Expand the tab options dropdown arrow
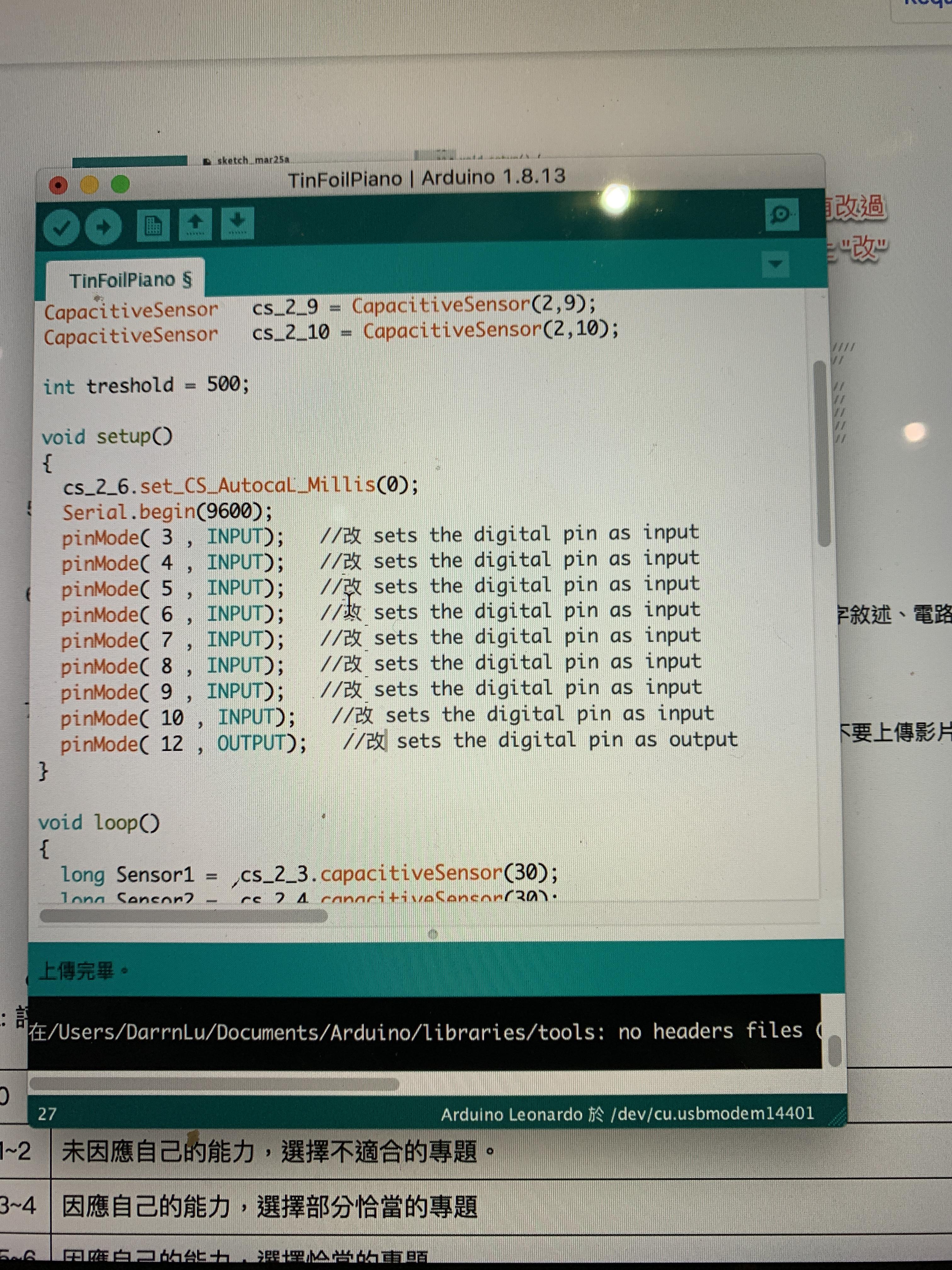952x1270 pixels. pos(775,264)
